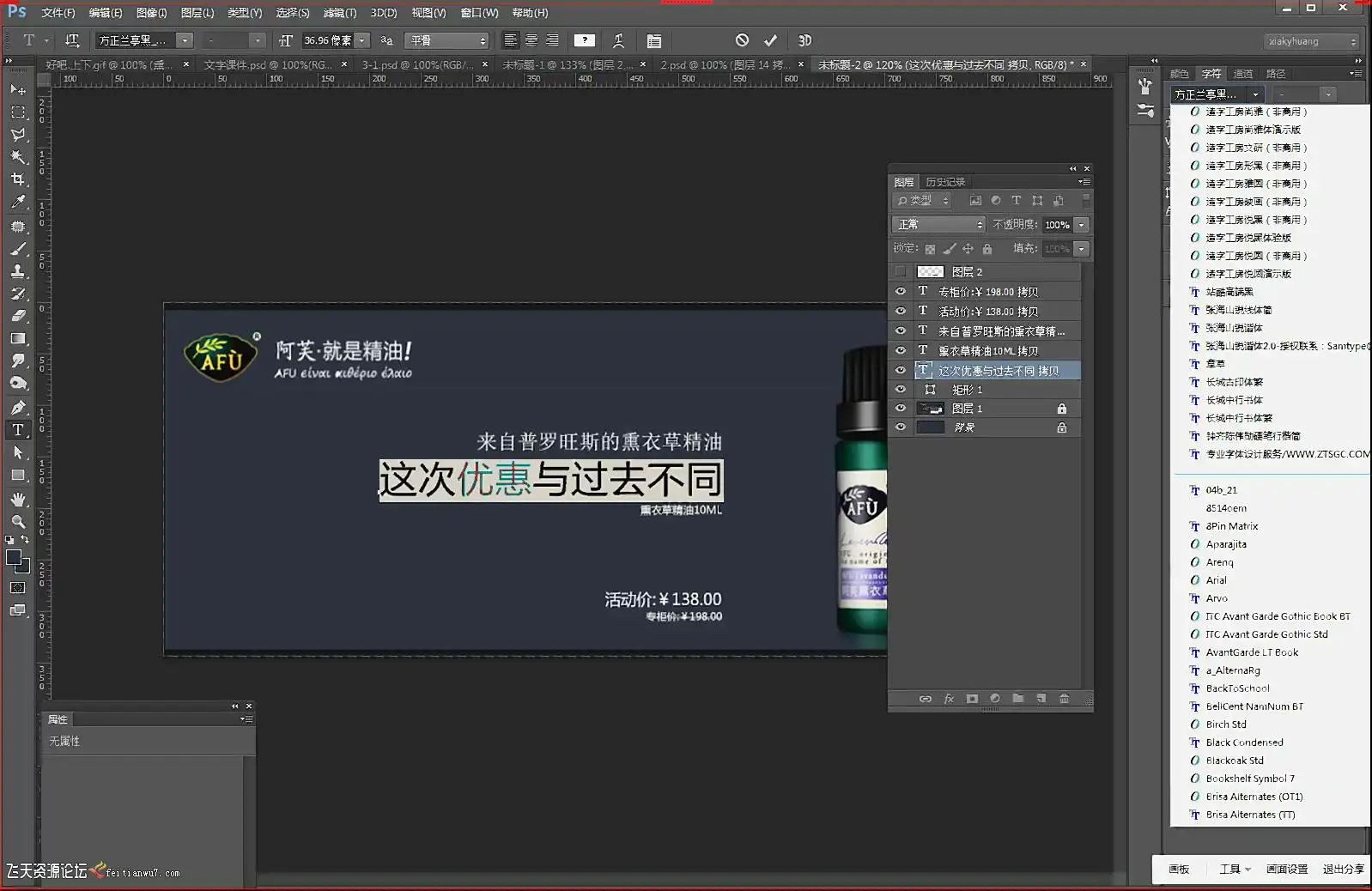Viewport: 1372px width, 891px height.
Task: Select the Gradient tool
Action: [18, 338]
